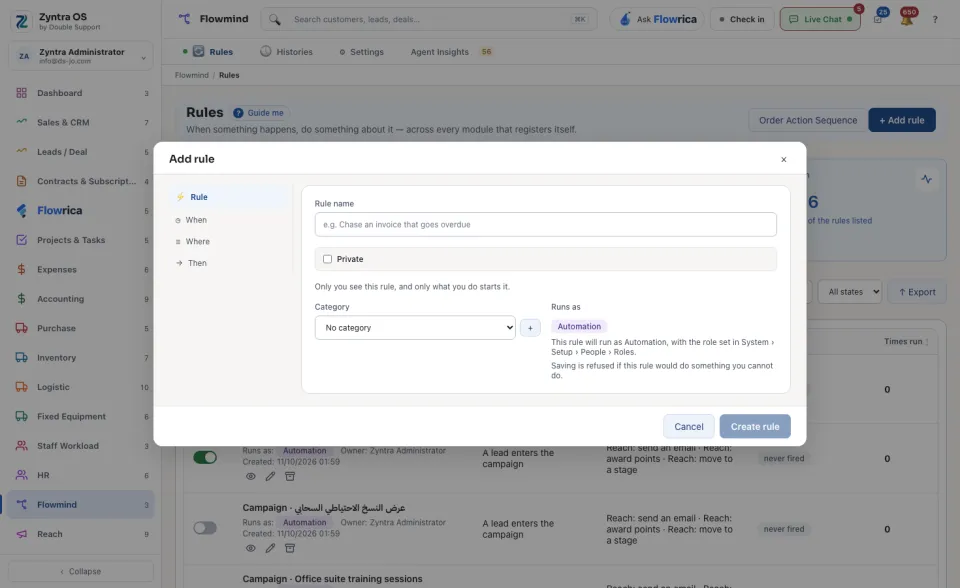Click the HR people icon
Image resolution: width=960 pixels, height=588 pixels.
coord(21,475)
